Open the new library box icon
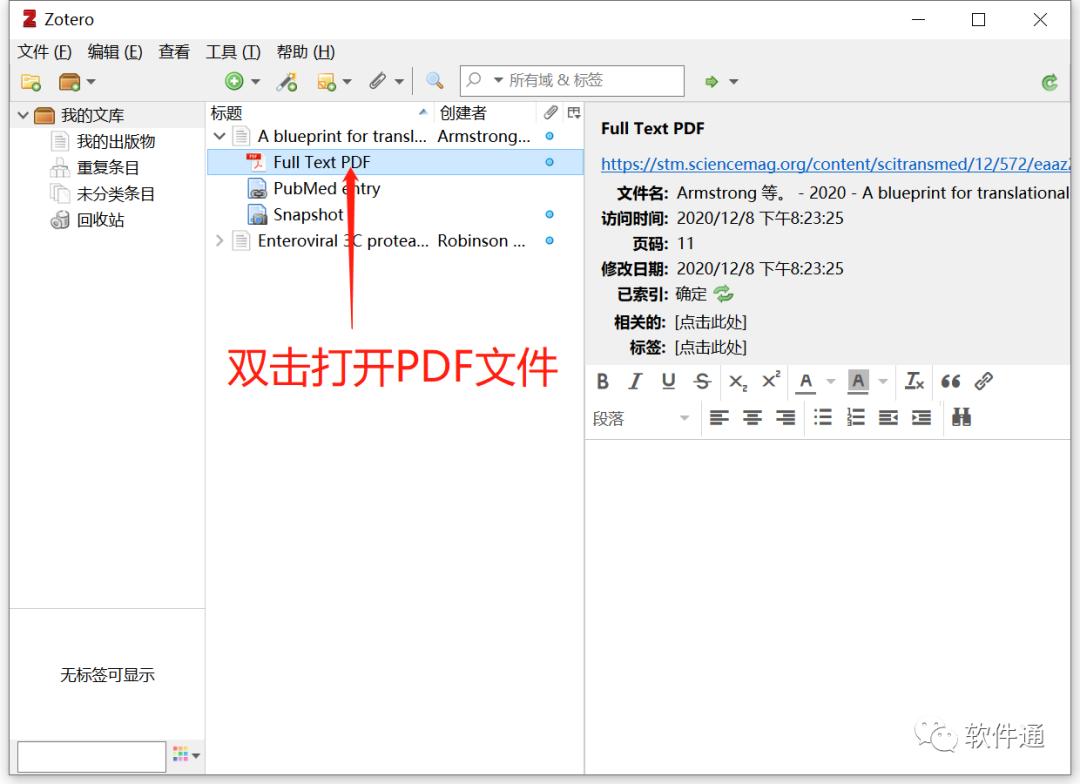Image resolution: width=1080 pixels, height=784 pixels. [x=70, y=82]
